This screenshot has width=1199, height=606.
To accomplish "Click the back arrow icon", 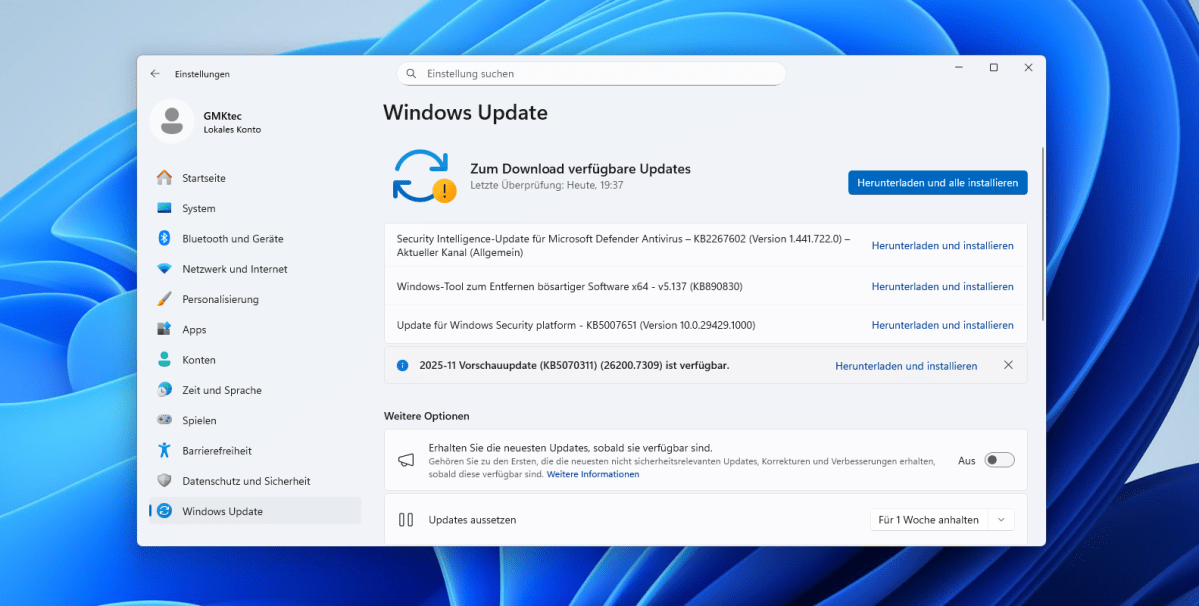I will 154,73.
